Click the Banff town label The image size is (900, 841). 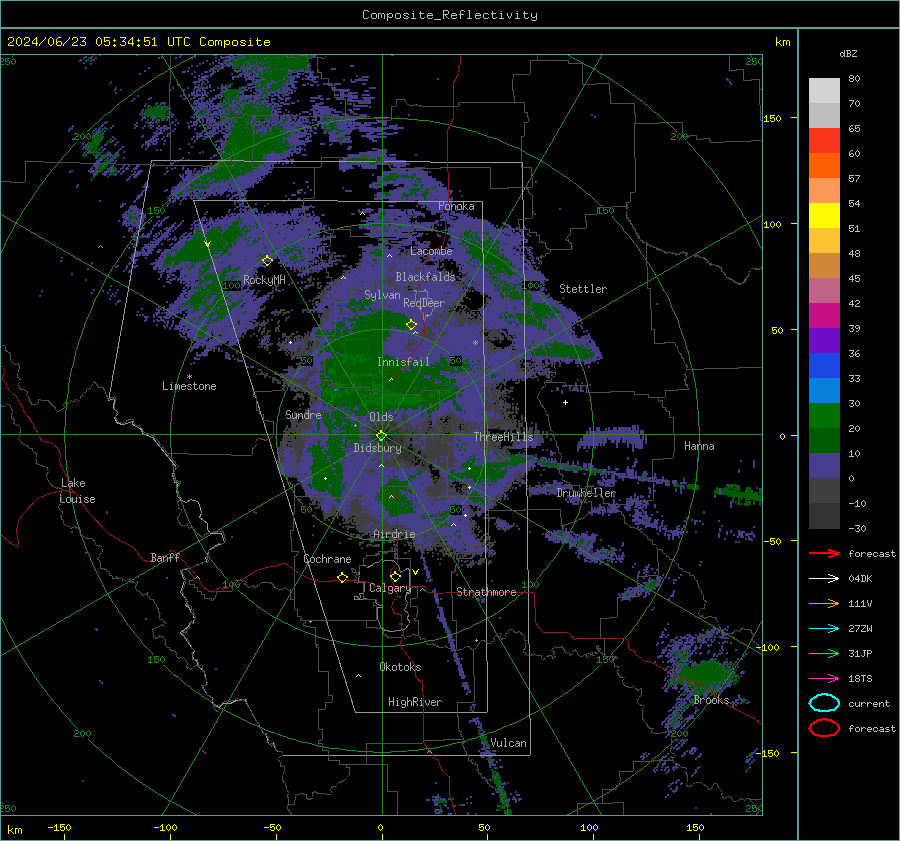coord(165,557)
